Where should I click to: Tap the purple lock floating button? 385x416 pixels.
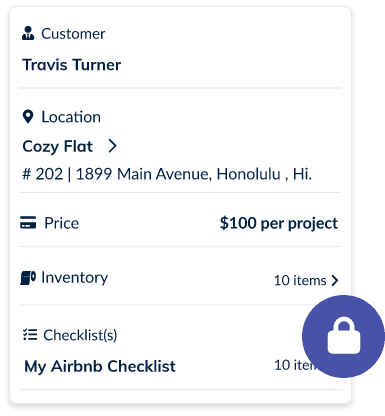[x=343, y=336]
